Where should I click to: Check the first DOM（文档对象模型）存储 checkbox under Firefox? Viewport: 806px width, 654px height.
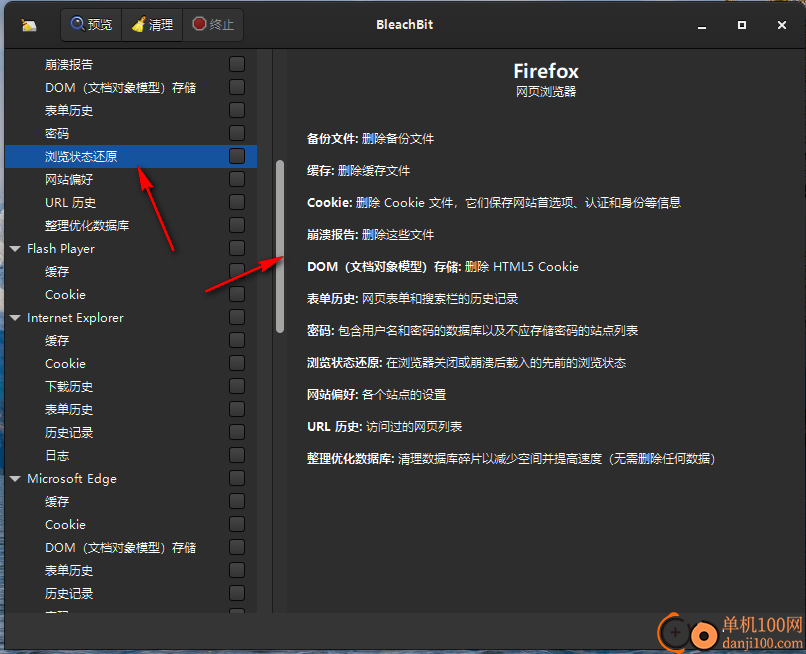coord(237,87)
